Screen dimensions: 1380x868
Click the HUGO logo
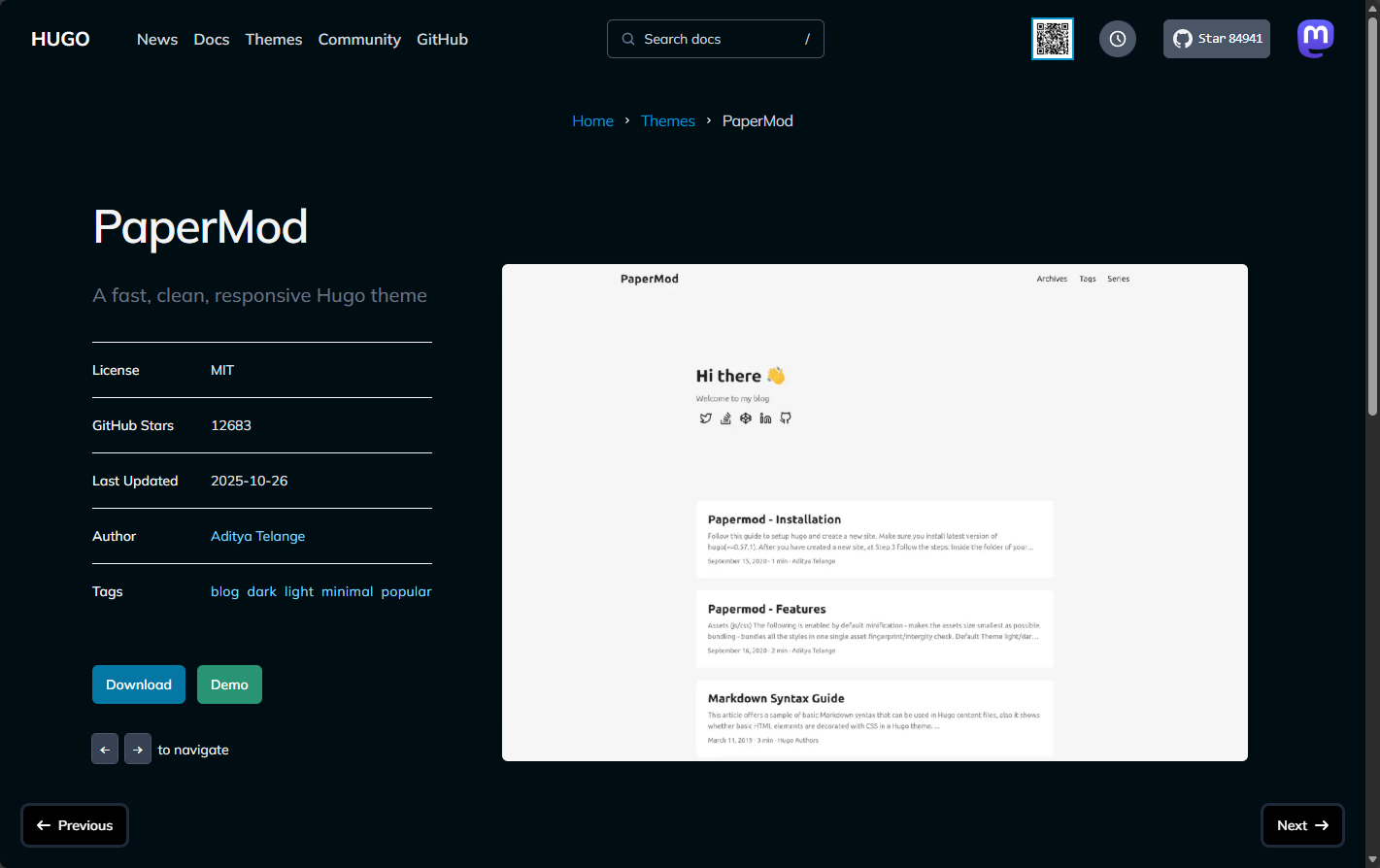60,39
